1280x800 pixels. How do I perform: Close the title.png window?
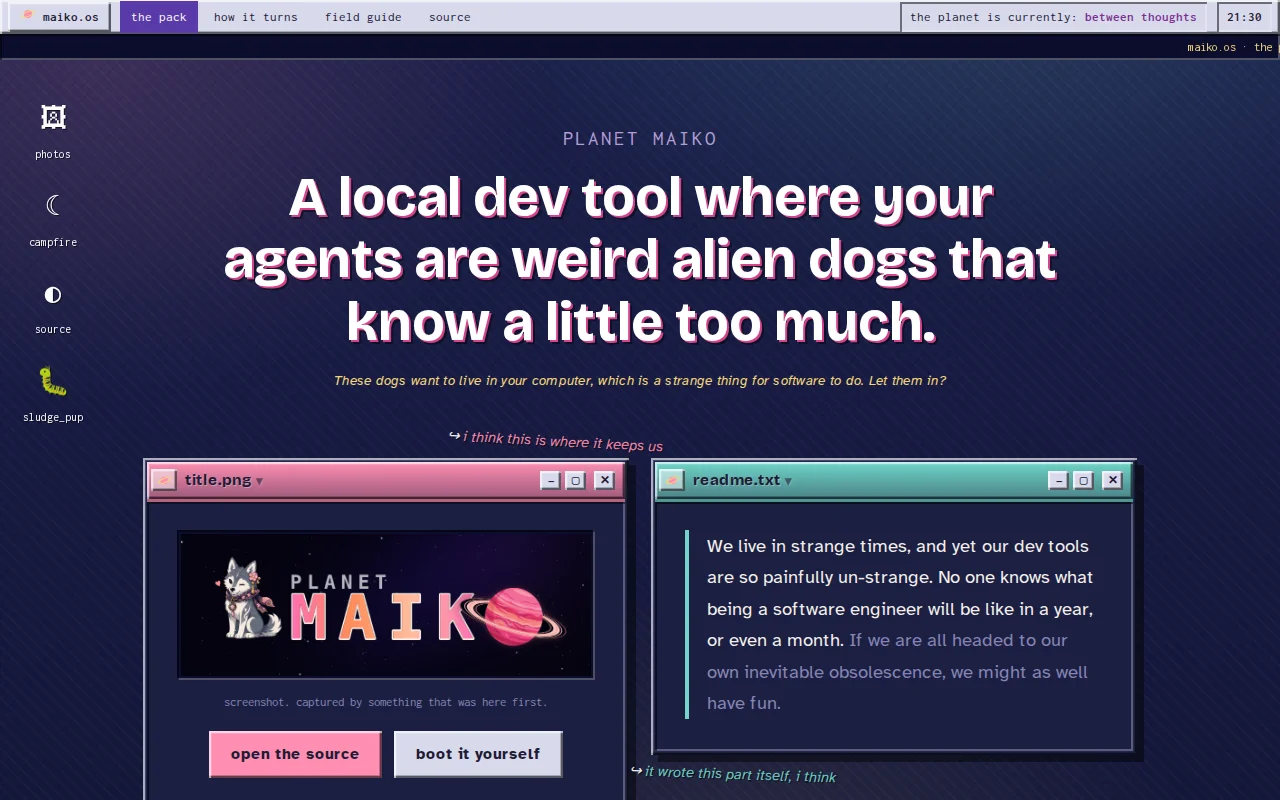pos(604,480)
